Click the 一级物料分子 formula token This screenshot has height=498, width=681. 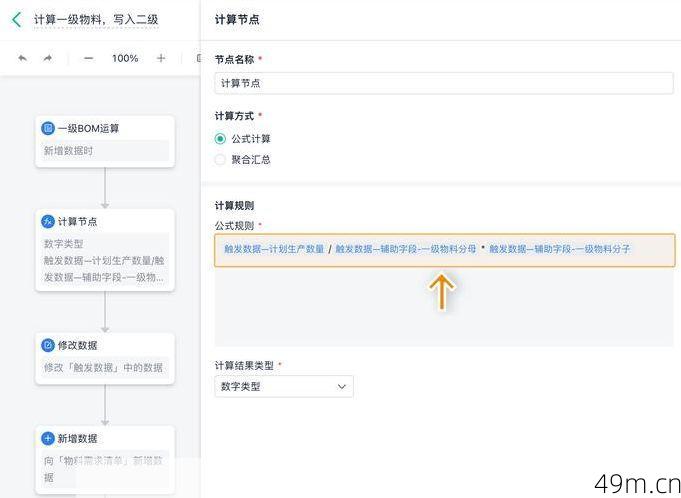559,249
